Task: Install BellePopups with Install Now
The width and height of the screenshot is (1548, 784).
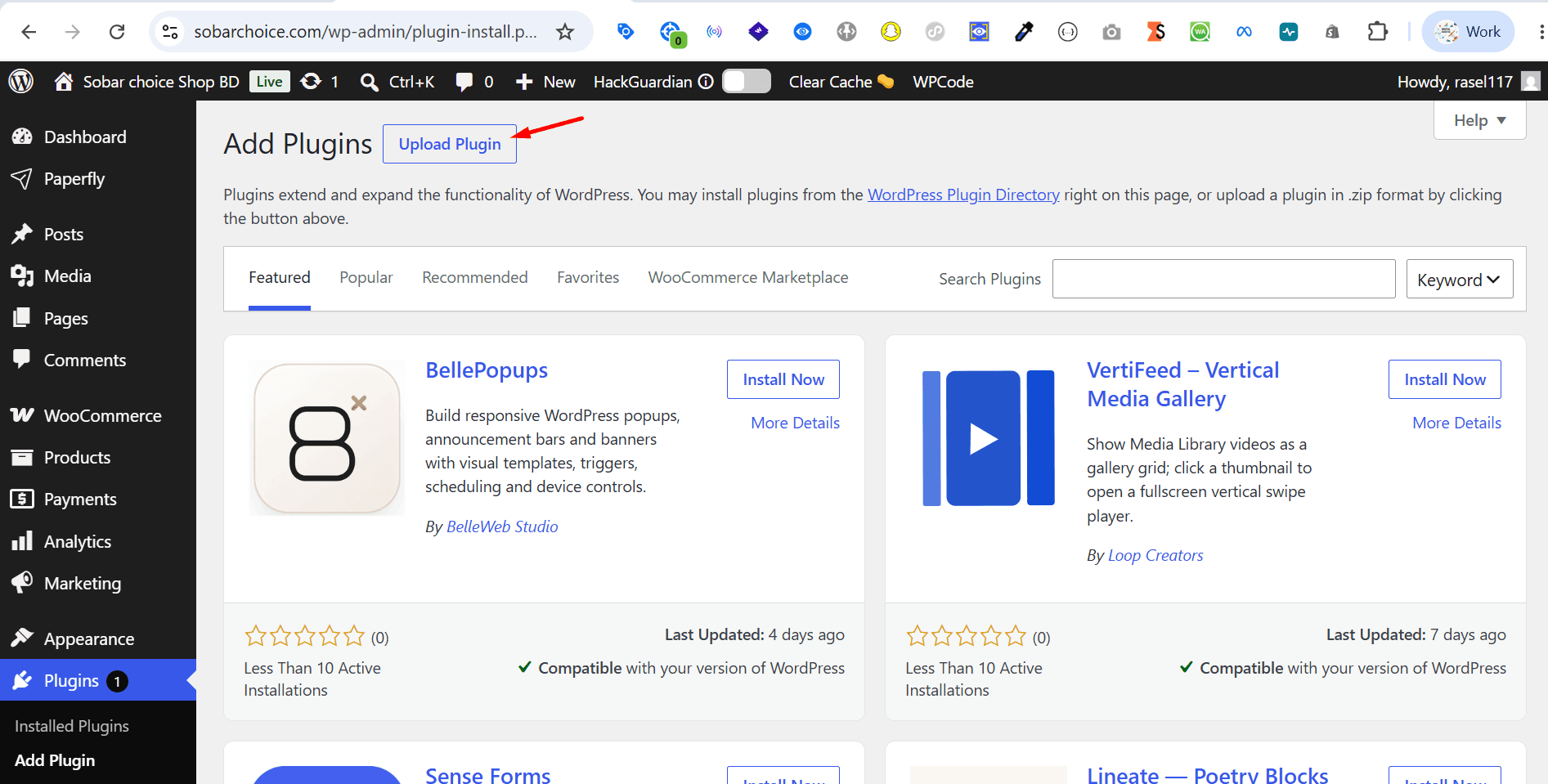Action: pos(783,379)
